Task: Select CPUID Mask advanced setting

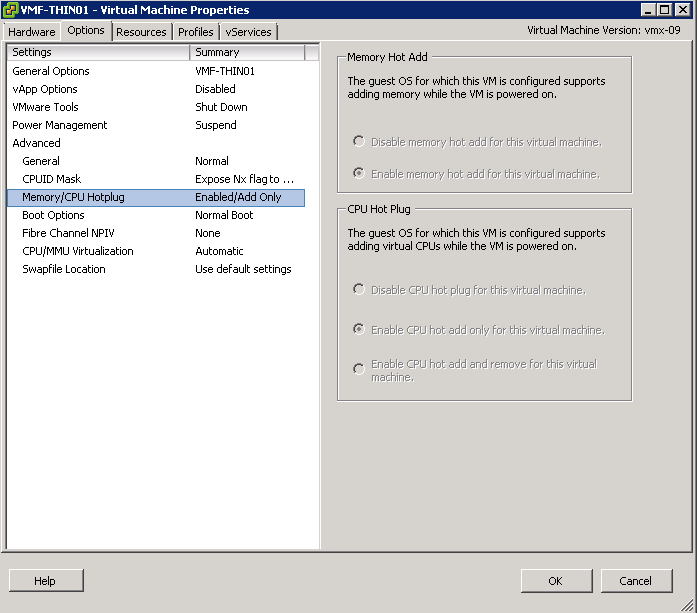Action: coord(51,179)
